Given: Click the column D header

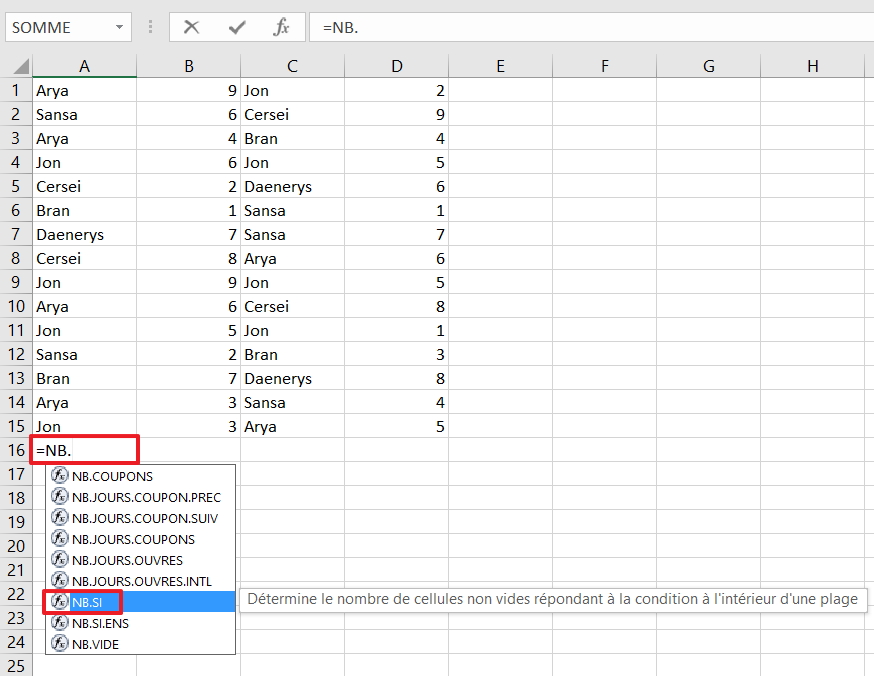Looking at the screenshot, I should click(397, 66).
